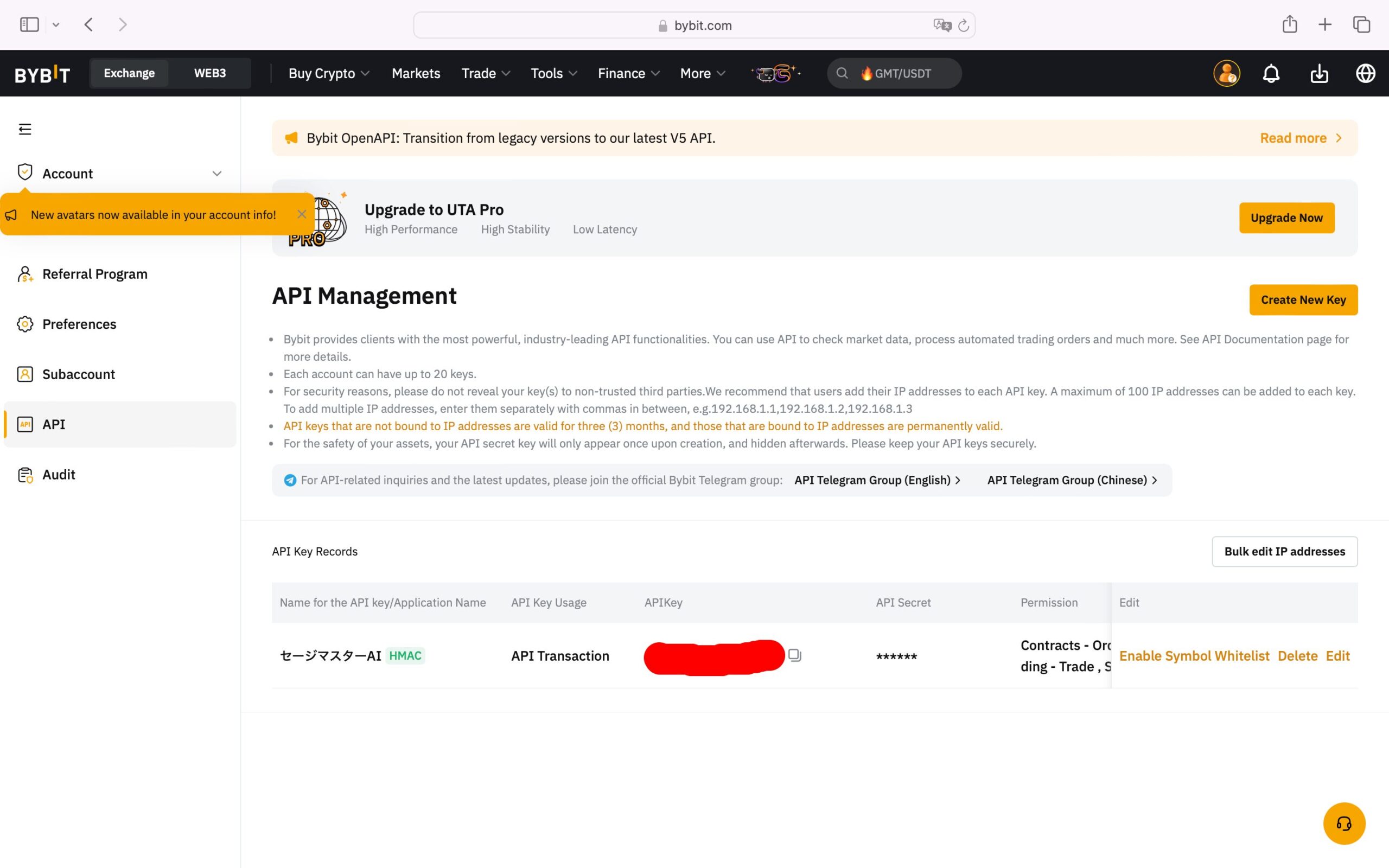Switch to the WEB3 toggle

pyautogui.click(x=209, y=73)
